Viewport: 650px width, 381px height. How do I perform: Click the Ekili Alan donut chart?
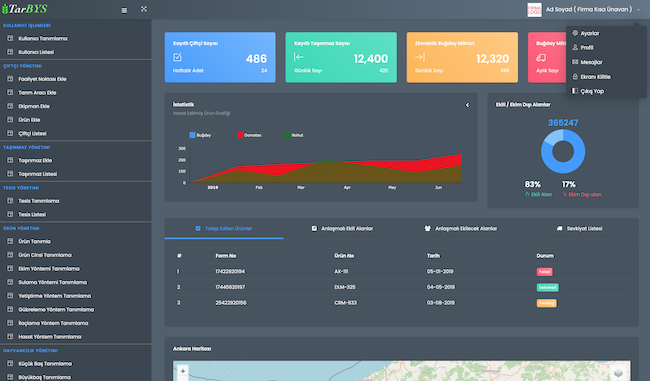(x=563, y=151)
